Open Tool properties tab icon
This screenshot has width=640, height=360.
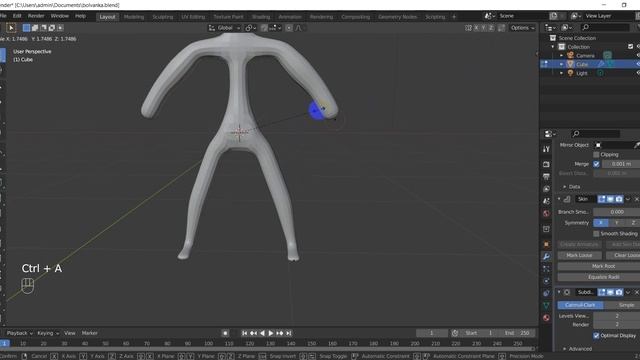click(546, 149)
